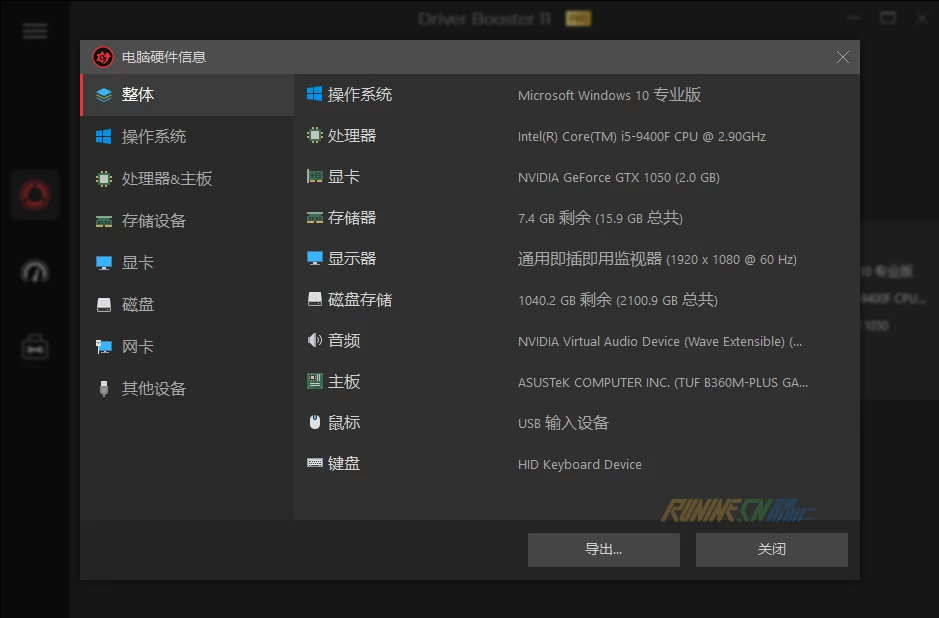The image size is (939, 618).
Task: Click the 处理器&主板 chip icon in sidebar
Action: click(103, 179)
